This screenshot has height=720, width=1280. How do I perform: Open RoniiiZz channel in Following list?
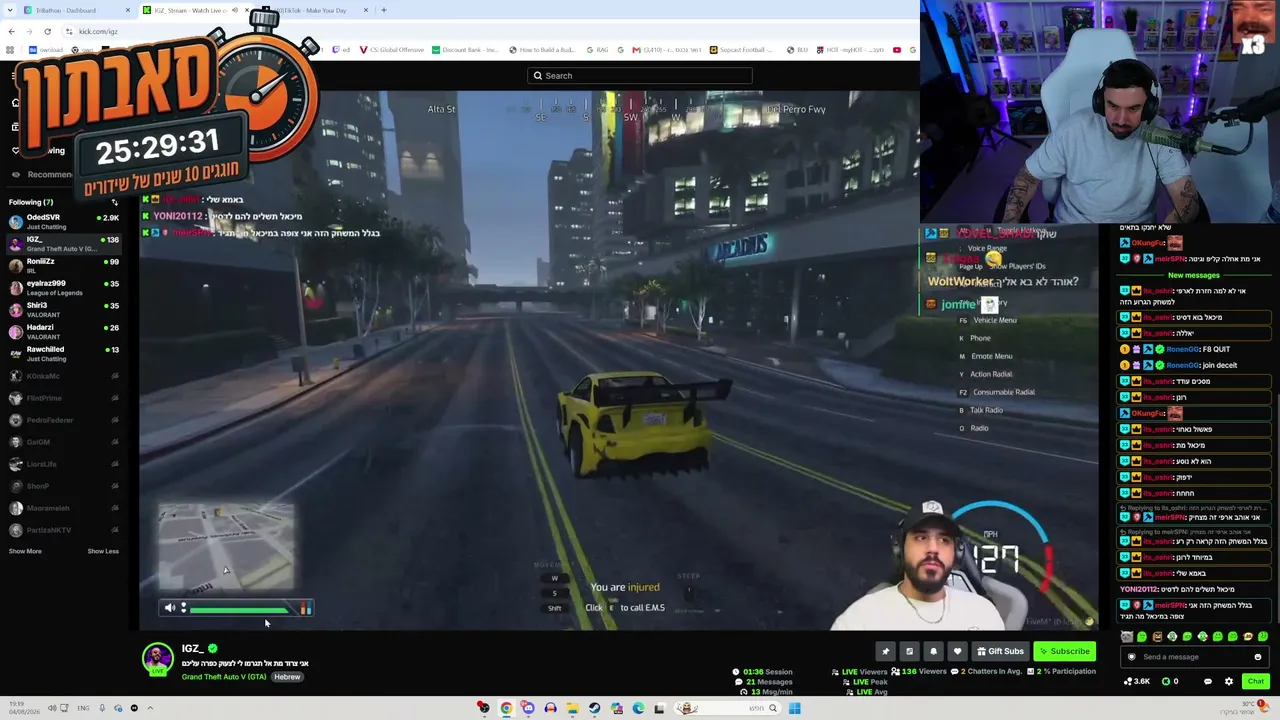pyautogui.click(x=62, y=265)
